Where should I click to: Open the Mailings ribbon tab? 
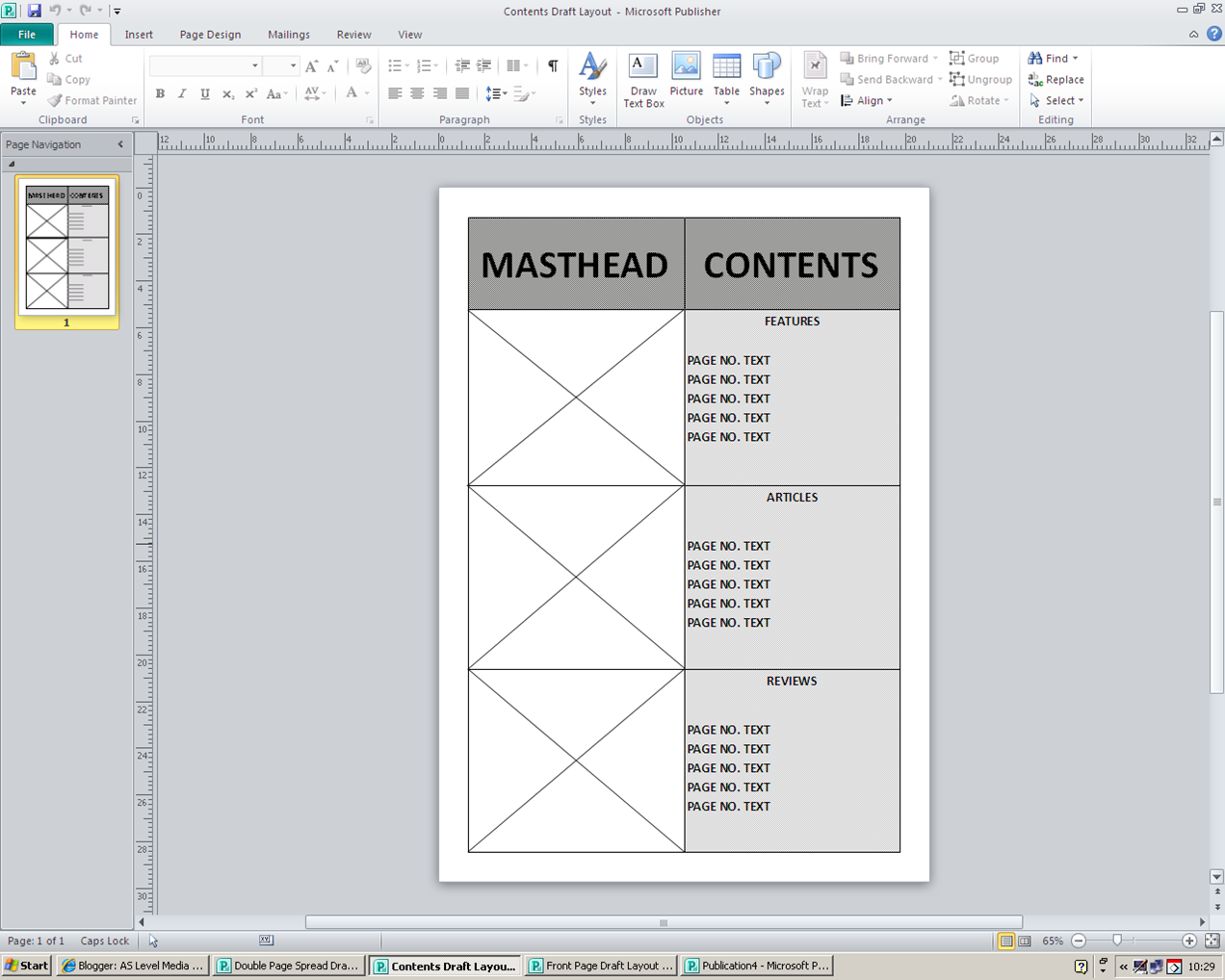[x=288, y=35]
